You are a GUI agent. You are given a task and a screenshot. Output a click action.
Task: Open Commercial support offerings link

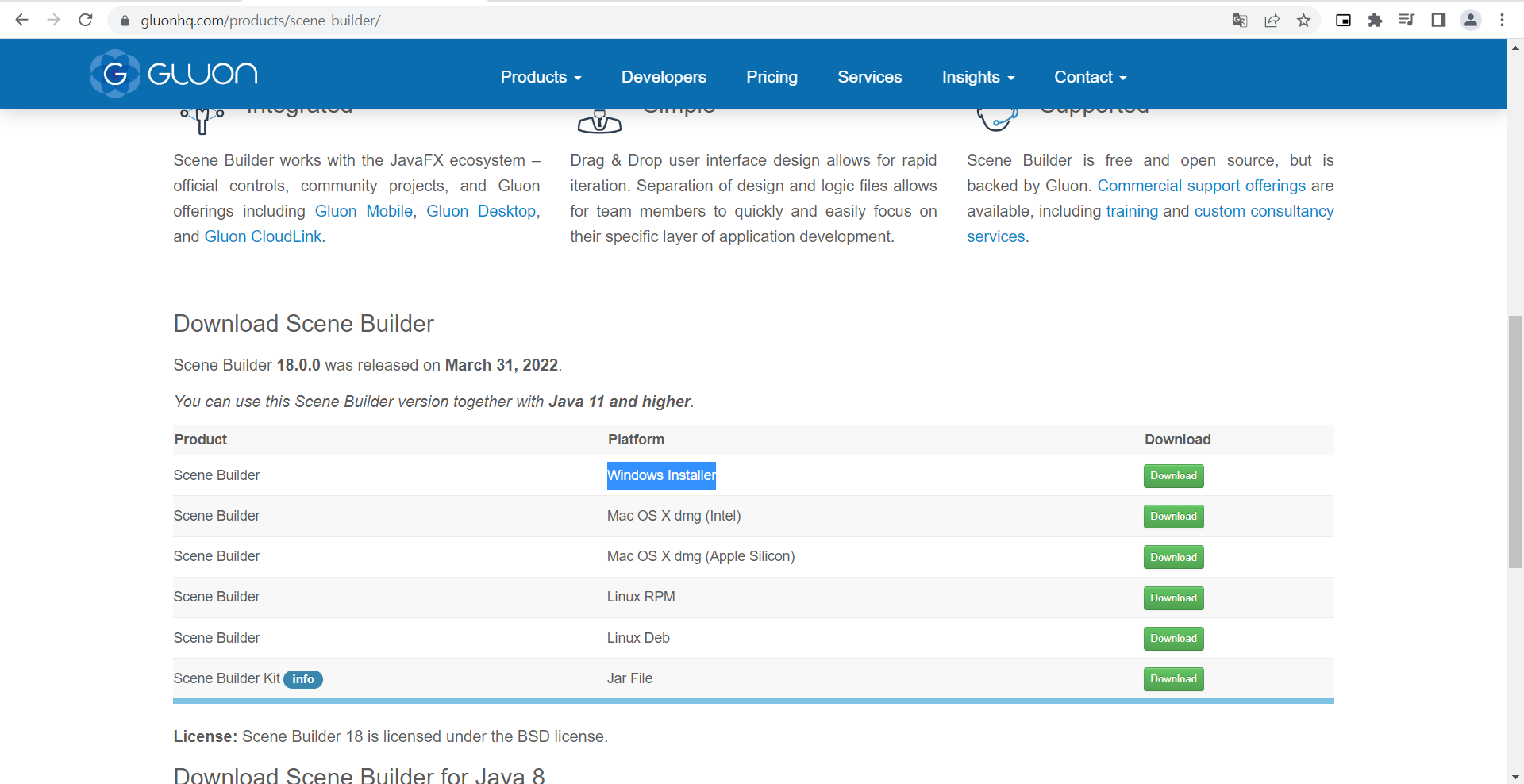click(x=1201, y=186)
